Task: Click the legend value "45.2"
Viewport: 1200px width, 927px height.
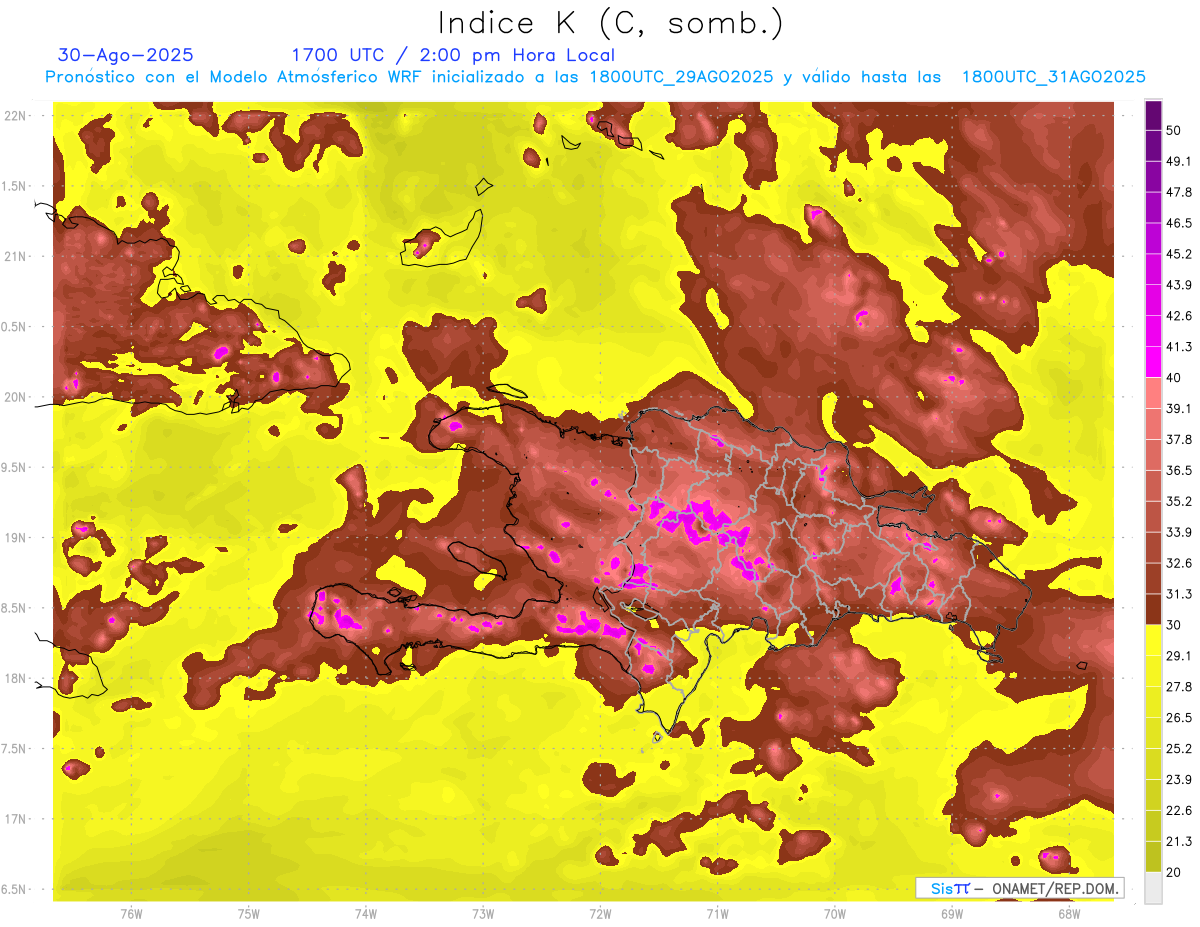Action: [1179, 255]
